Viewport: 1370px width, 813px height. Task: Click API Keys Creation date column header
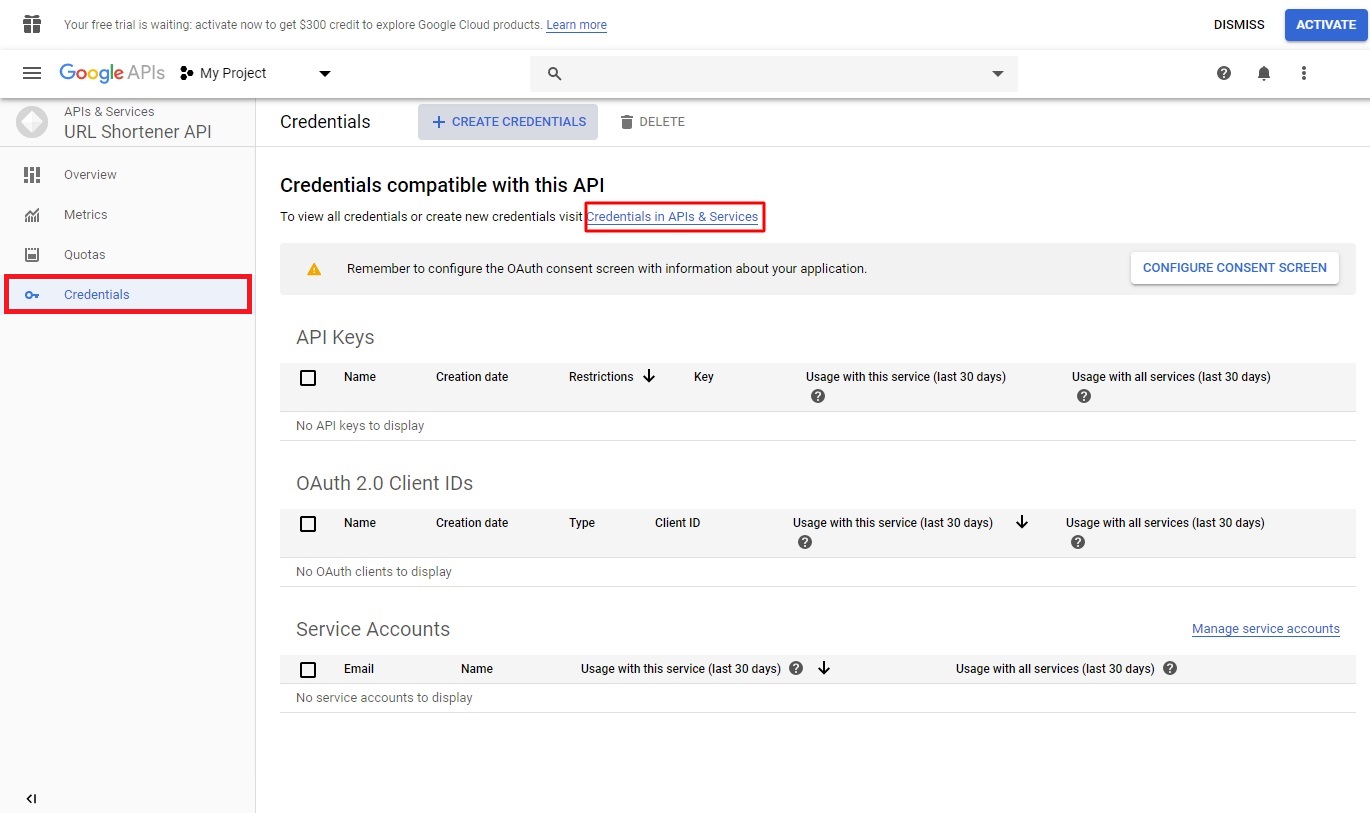click(x=472, y=377)
